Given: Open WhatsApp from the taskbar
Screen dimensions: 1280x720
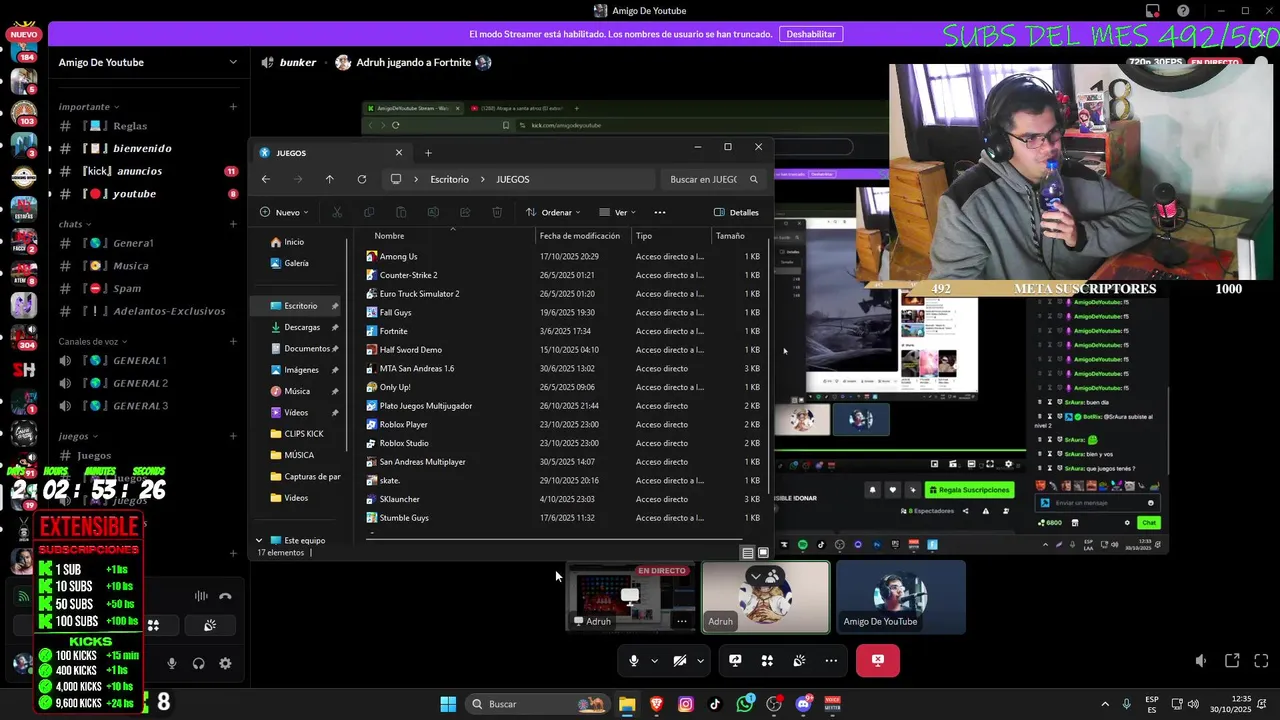Looking at the screenshot, I should pyautogui.click(x=745, y=704).
